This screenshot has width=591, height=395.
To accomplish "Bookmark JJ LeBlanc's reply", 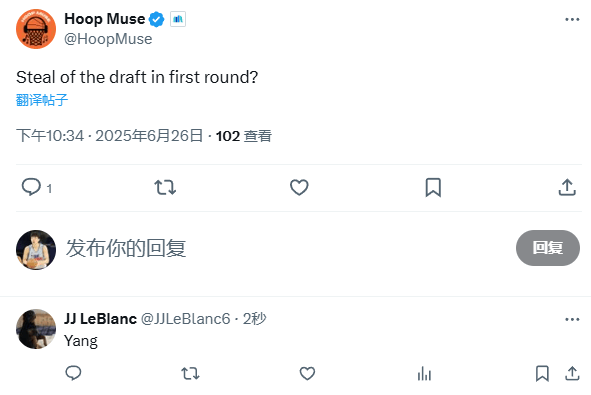I will pyautogui.click(x=542, y=374).
